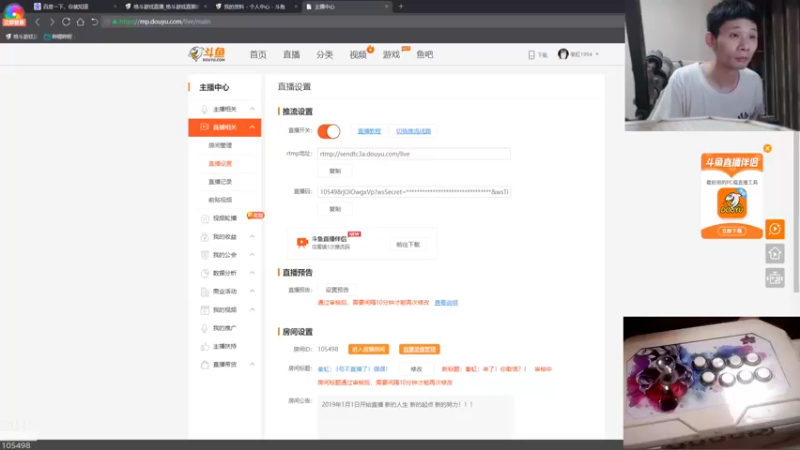800x450 pixels.
Task: Click the 房间公告 announcement text area
Action: coord(415,416)
